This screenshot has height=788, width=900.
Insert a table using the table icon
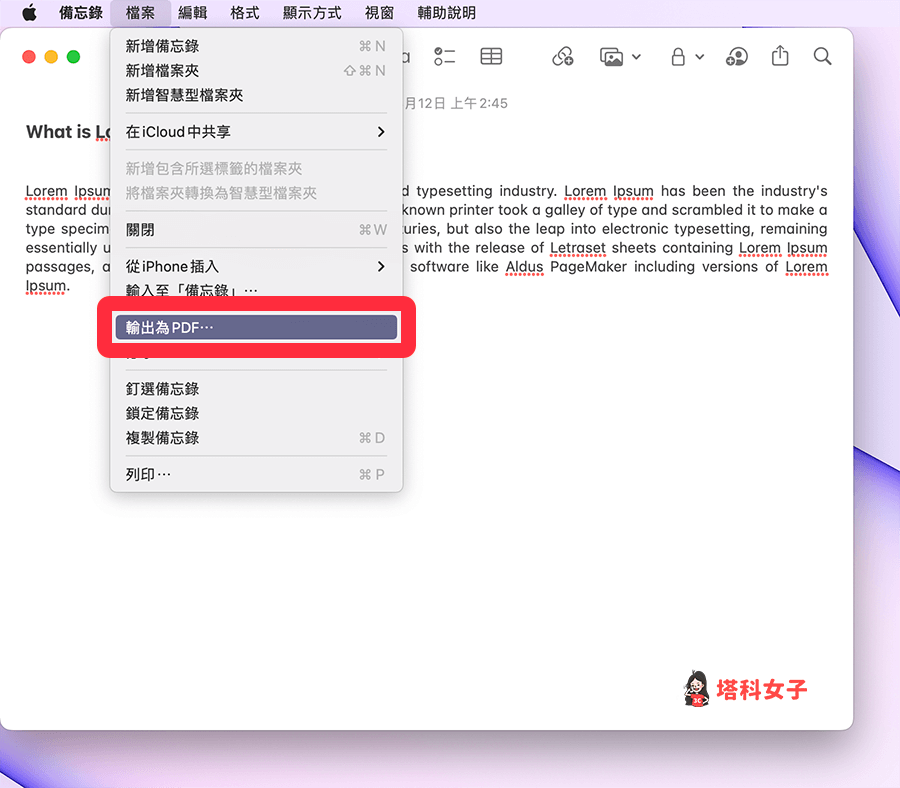(491, 57)
